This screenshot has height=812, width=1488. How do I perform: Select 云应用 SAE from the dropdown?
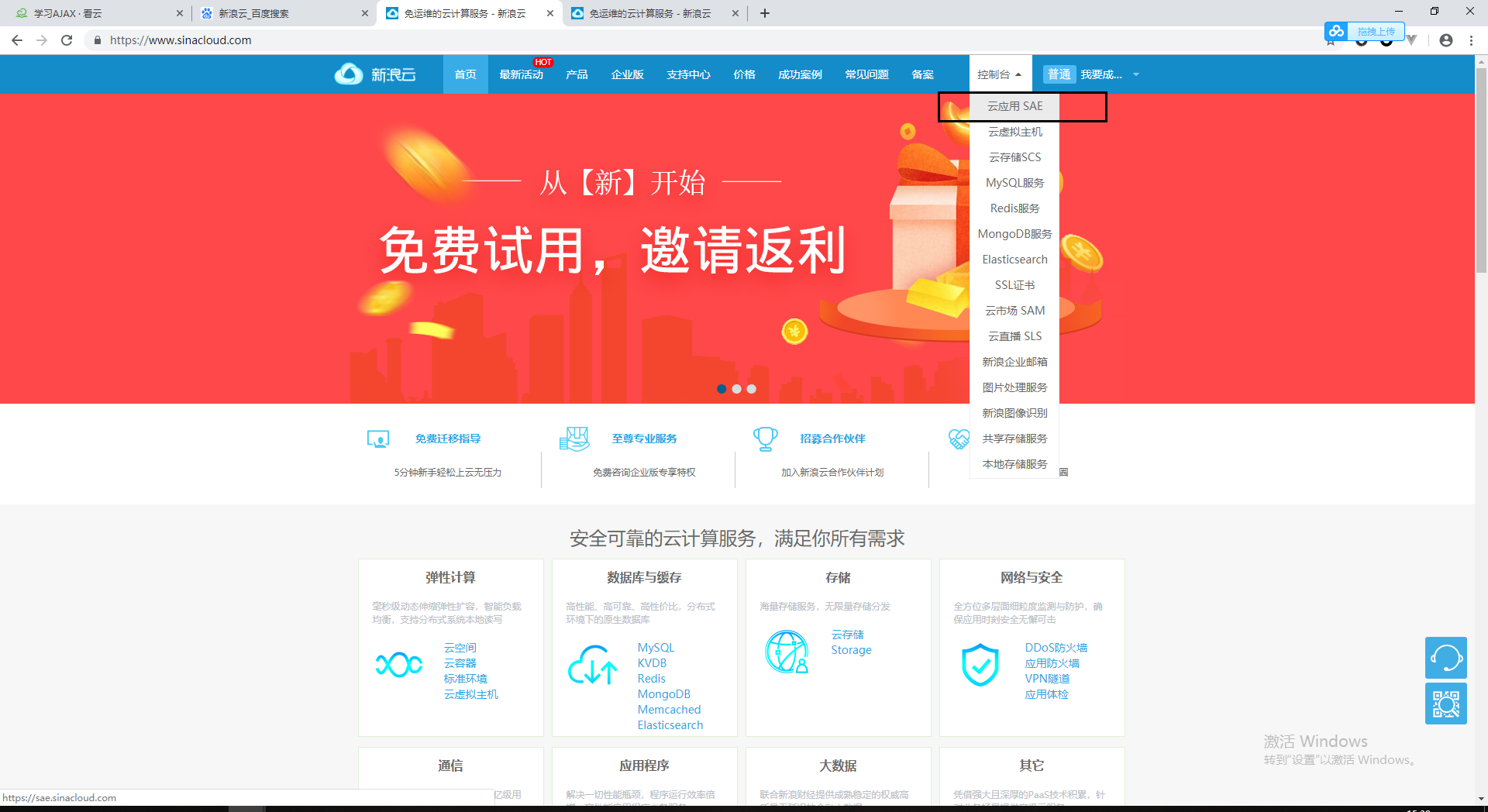pos(1014,106)
